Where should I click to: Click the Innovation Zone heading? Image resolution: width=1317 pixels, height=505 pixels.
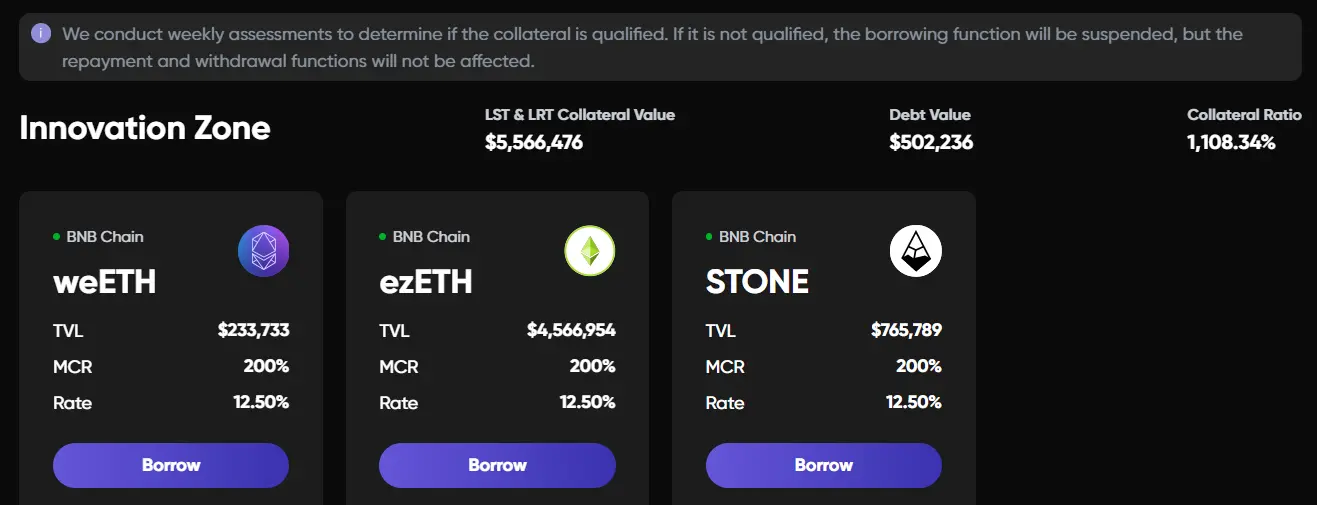tap(145, 128)
